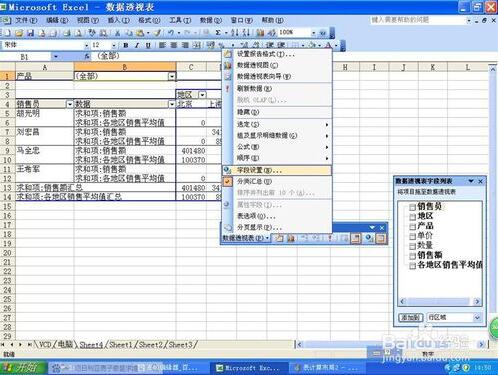This screenshot has height=375, width=498.
Task: Select 产品 field in field list
Action: coord(425,226)
